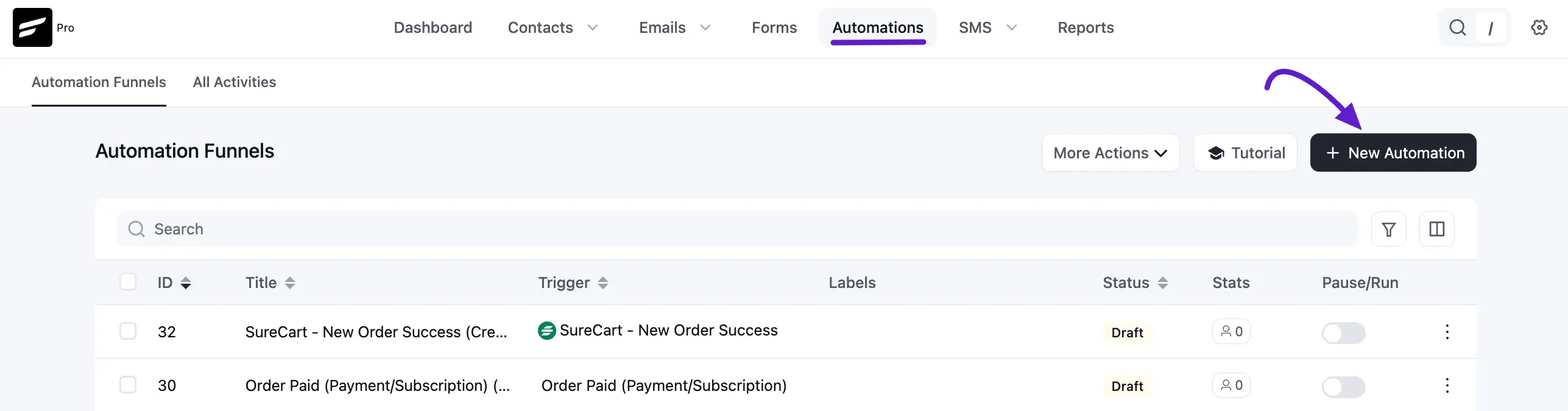Image resolution: width=1568 pixels, height=411 pixels.
Task: Open SureCart - New Order Success automation title
Action: click(376, 332)
